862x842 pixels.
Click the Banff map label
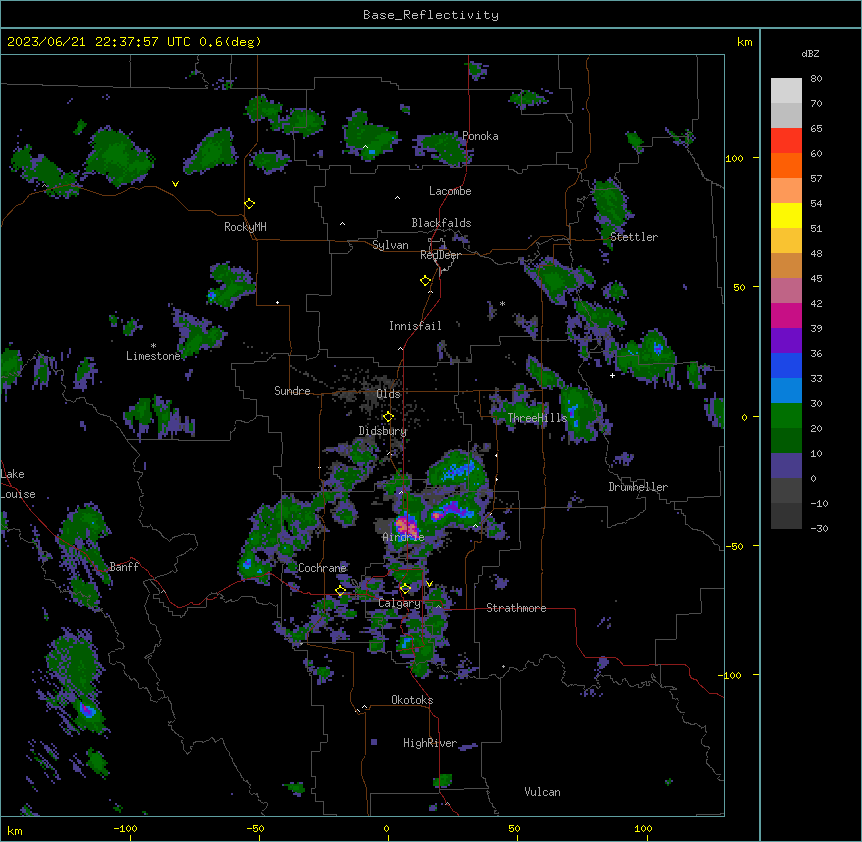click(x=124, y=567)
